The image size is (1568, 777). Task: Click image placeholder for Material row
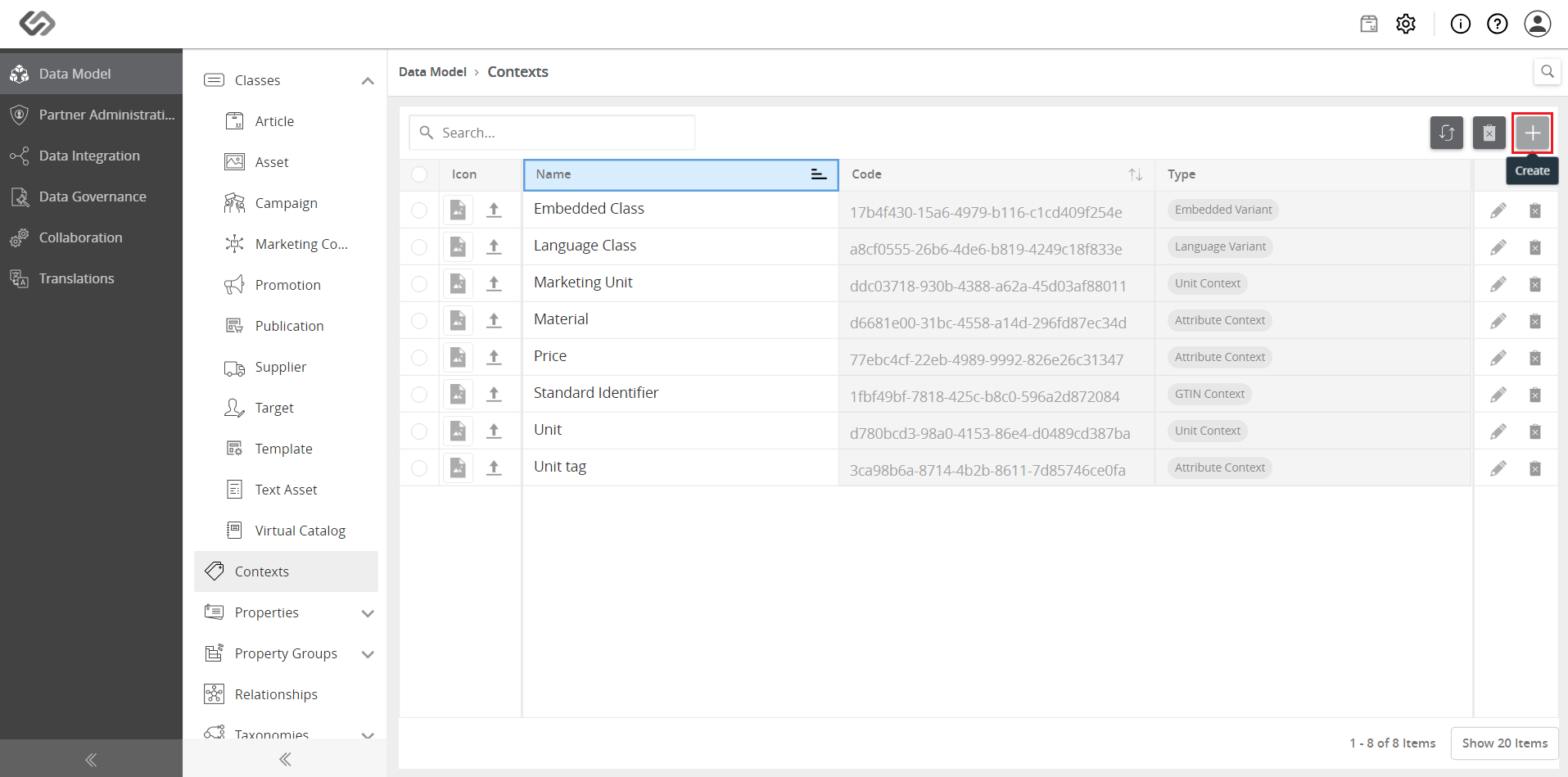(458, 320)
